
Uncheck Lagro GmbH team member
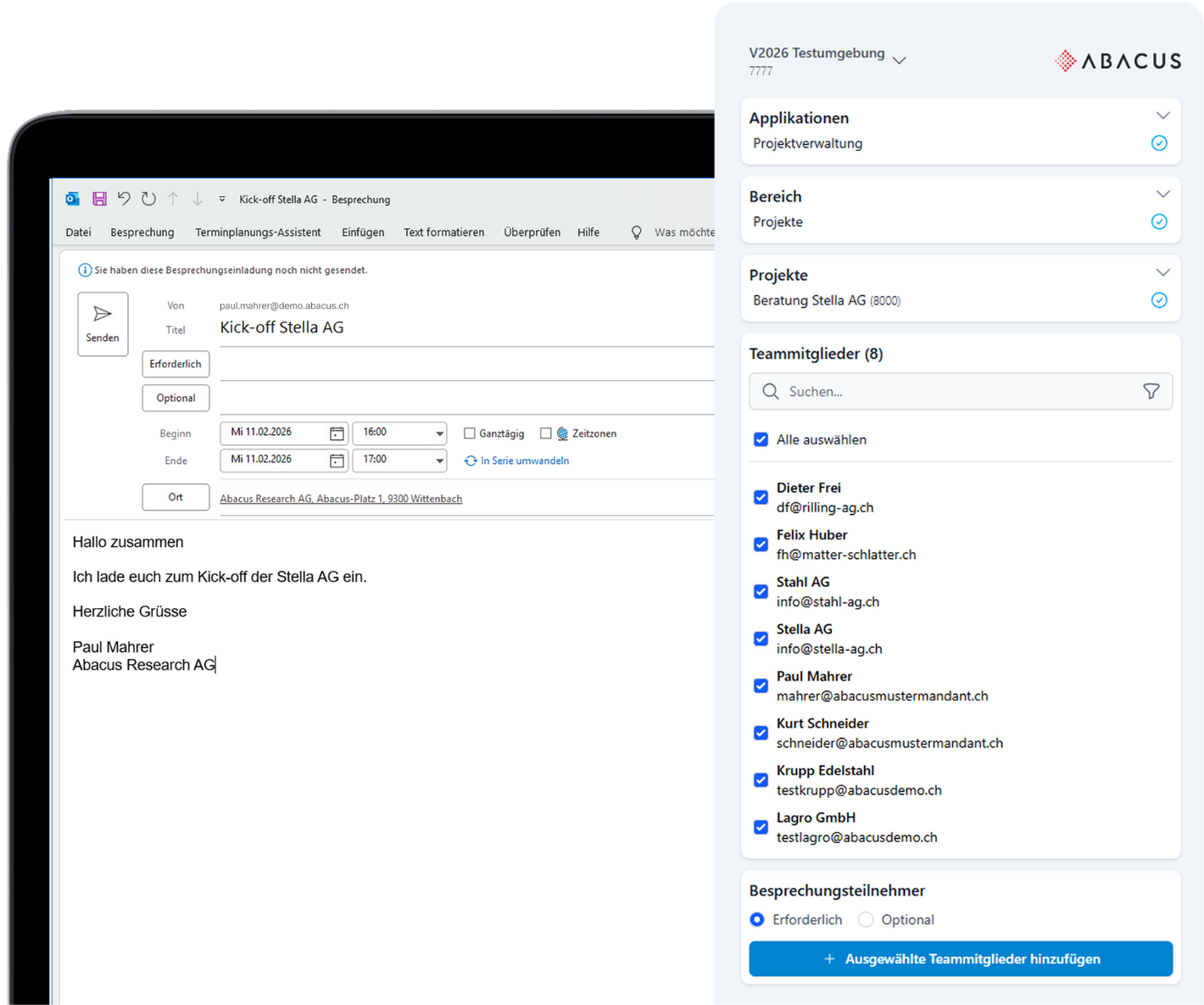pos(761,827)
